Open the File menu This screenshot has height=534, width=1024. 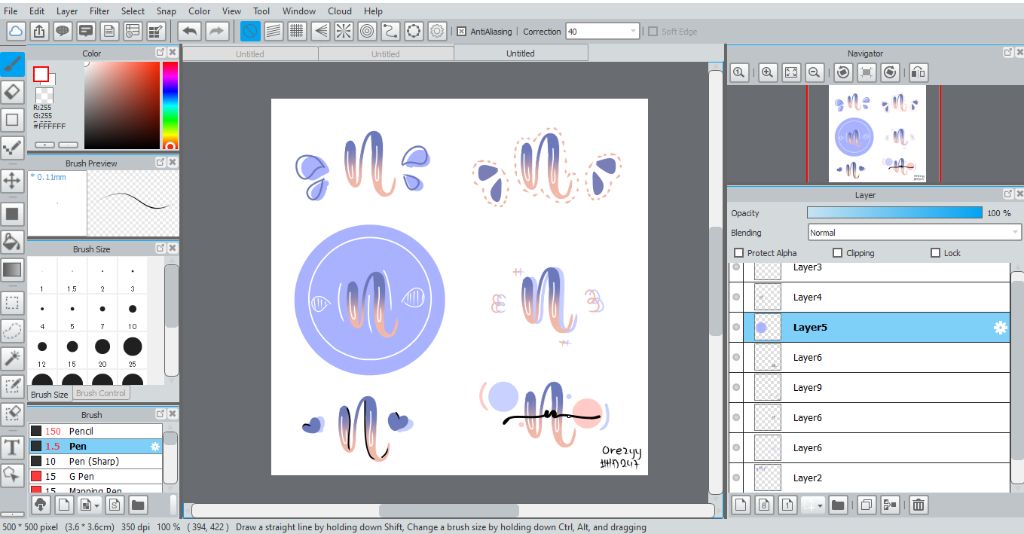(x=11, y=11)
